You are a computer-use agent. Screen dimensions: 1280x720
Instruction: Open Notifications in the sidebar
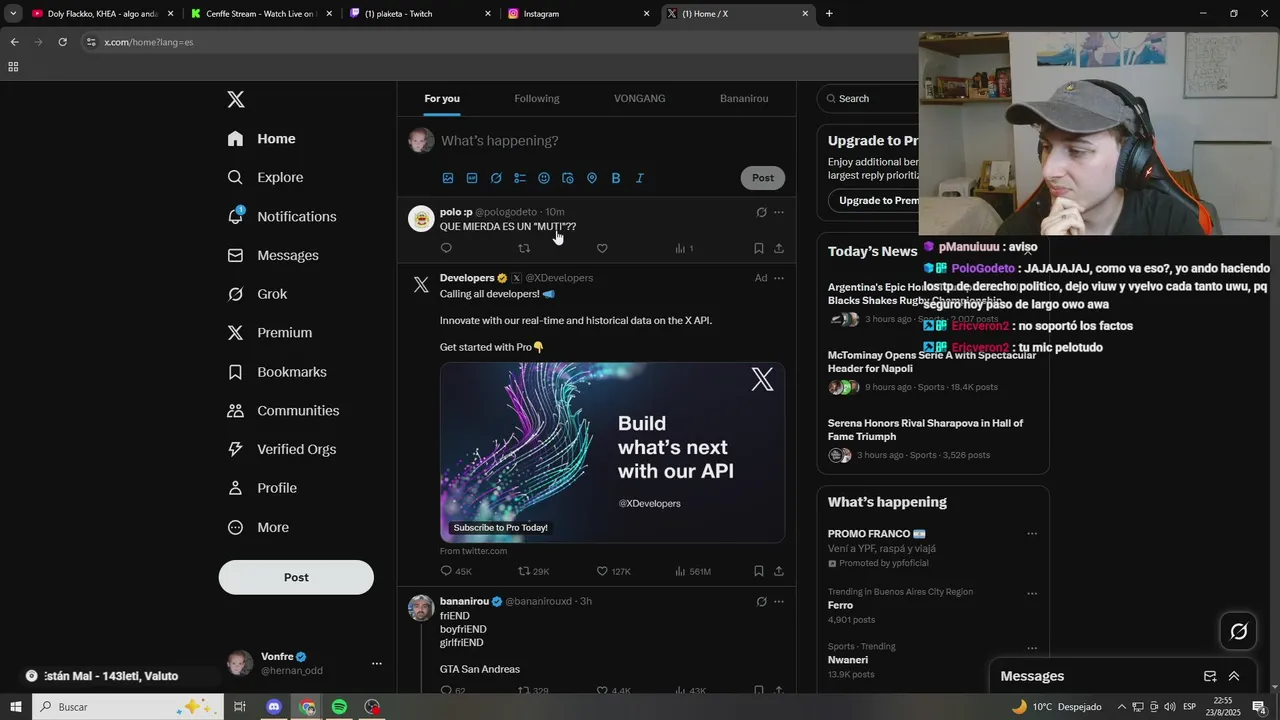[x=282, y=216]
